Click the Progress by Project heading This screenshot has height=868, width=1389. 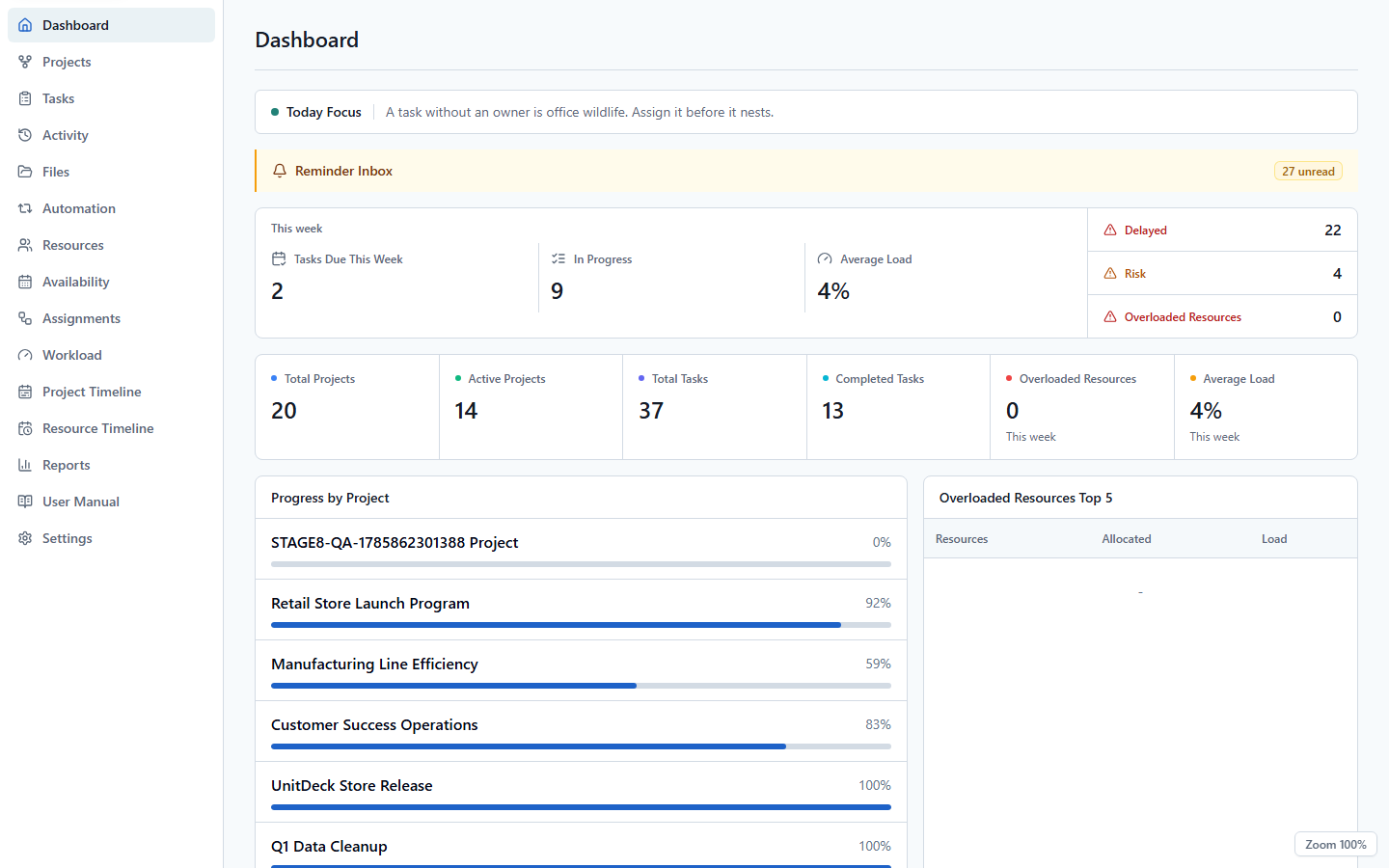tap(330, 498)
